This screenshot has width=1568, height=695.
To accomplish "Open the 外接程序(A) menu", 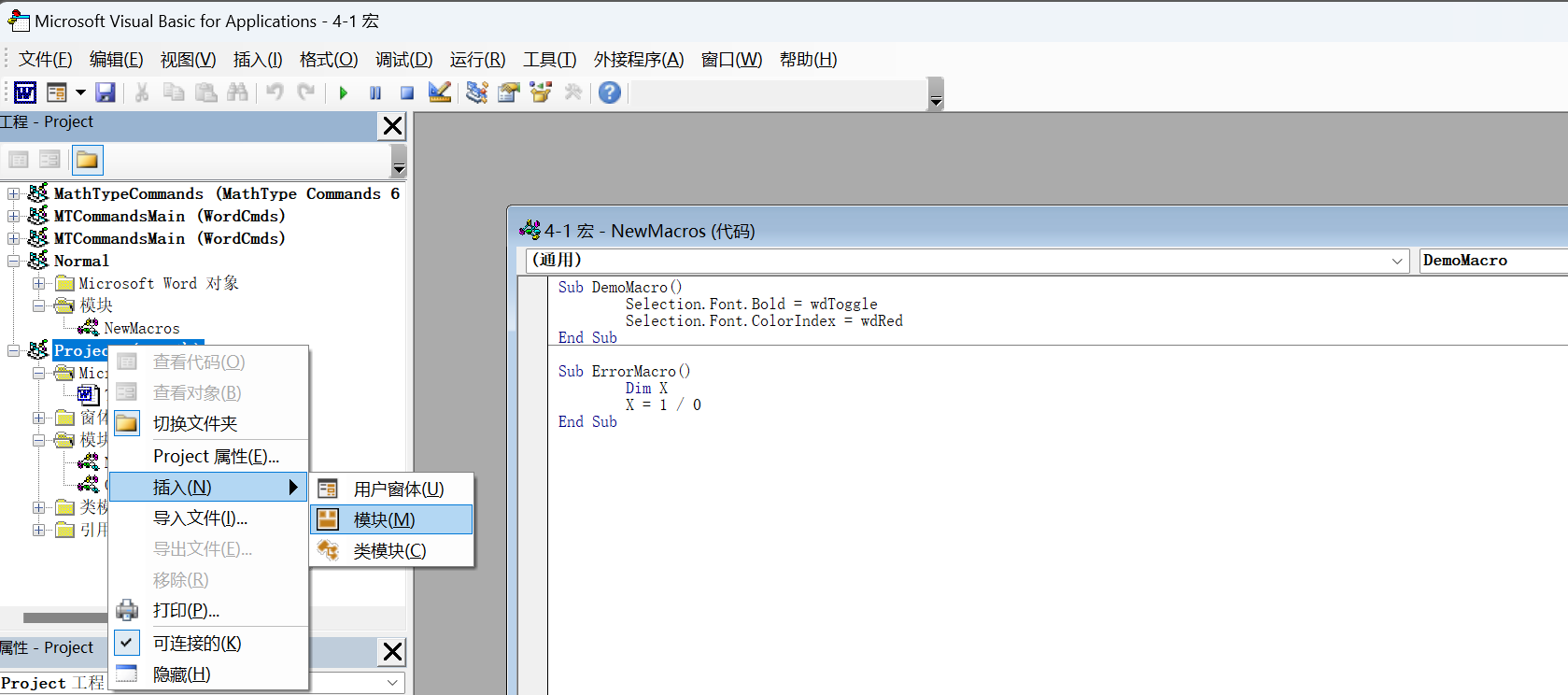I will [x=639, y=60].
